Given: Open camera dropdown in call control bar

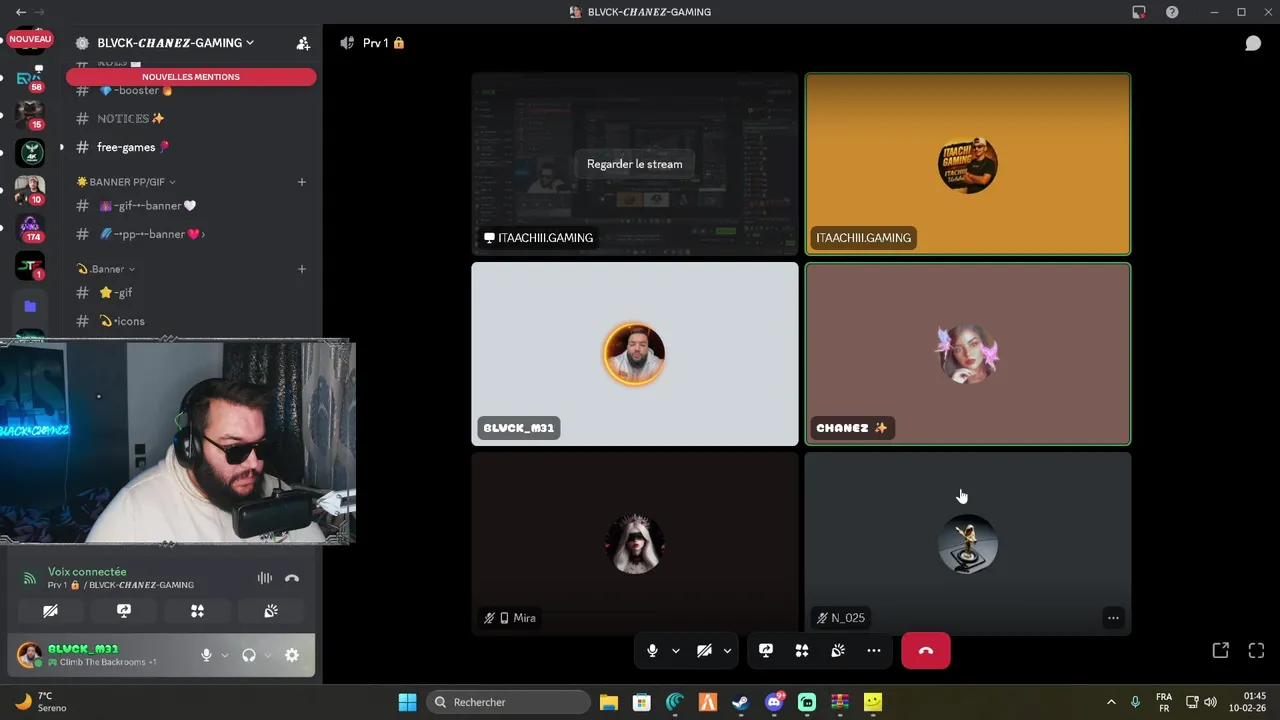Looking at the screenshot, I should tap(727, 651).
